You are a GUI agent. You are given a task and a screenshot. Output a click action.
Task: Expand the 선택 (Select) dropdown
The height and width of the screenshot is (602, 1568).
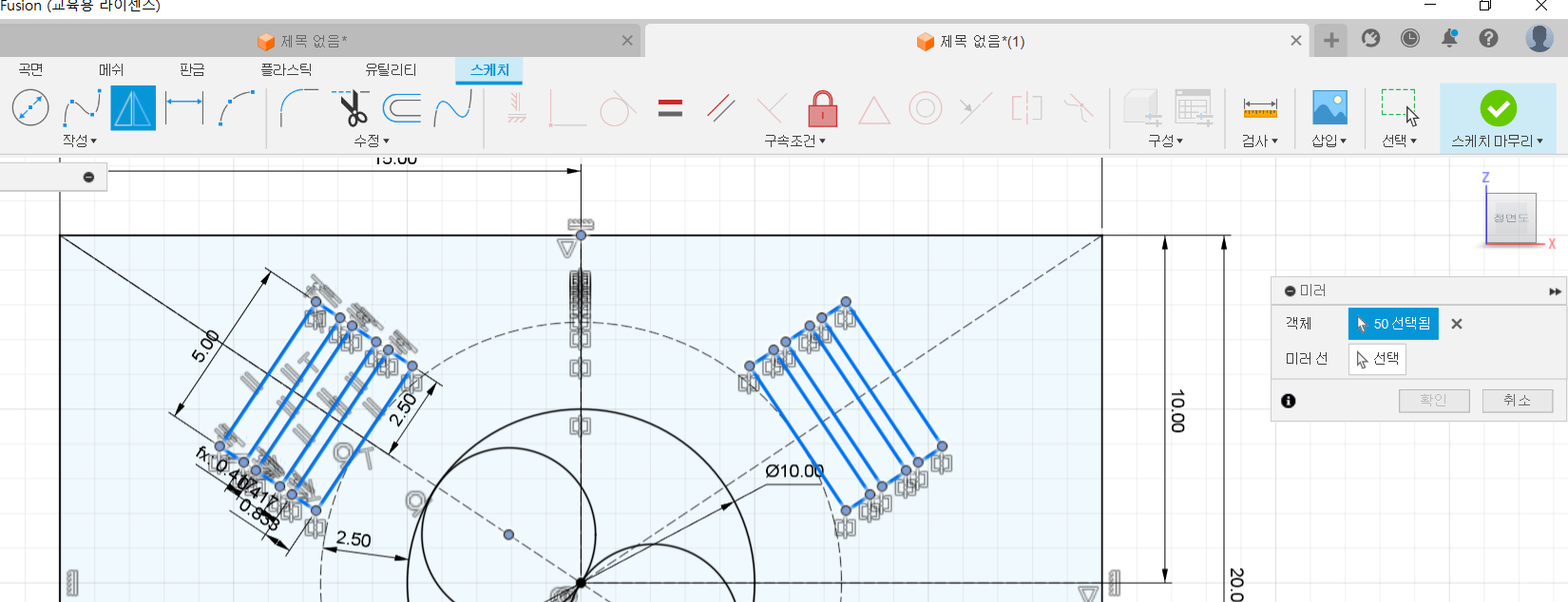[x=1400, y=141]
